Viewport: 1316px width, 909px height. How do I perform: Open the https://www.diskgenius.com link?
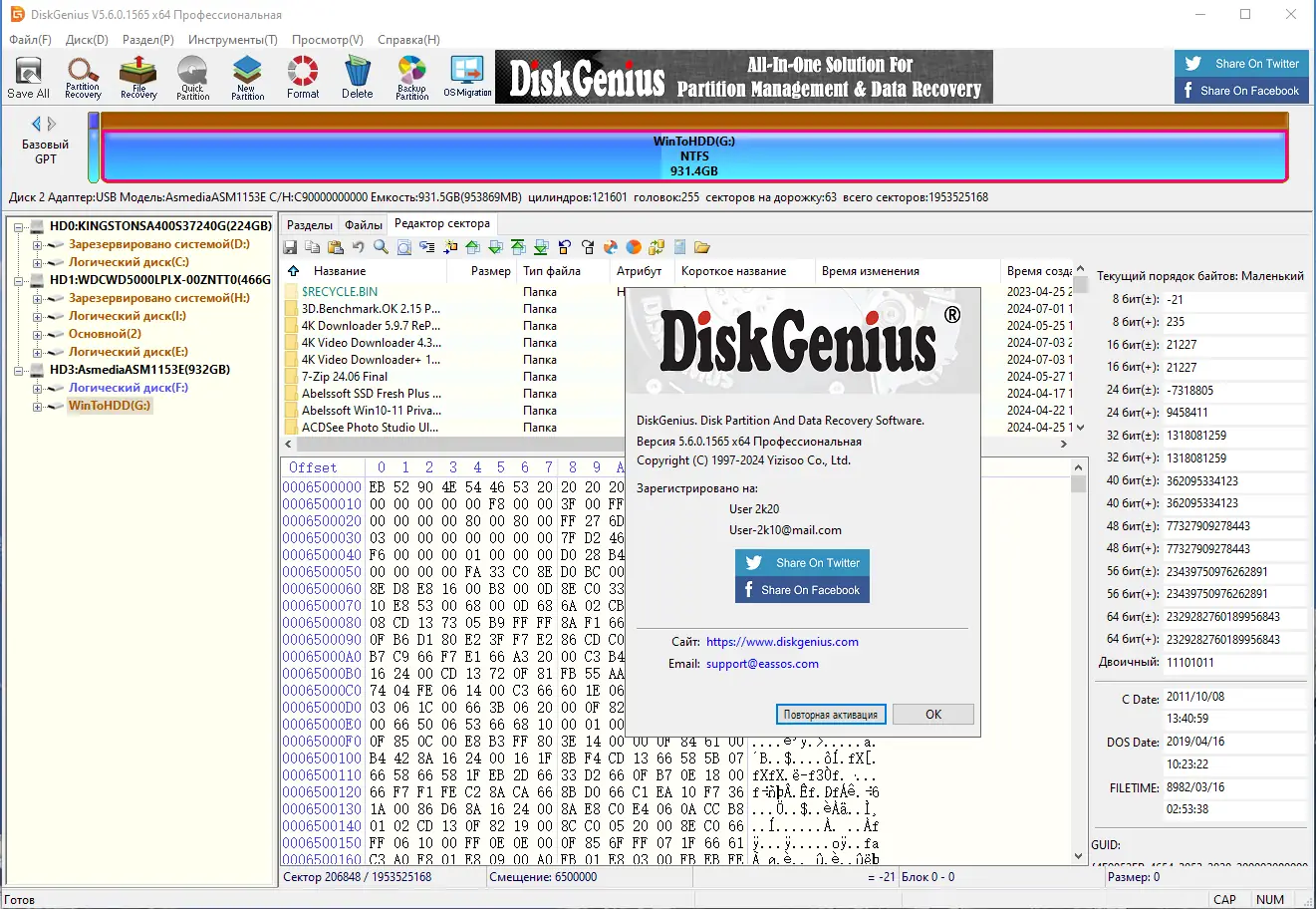[x=782, y=642]
